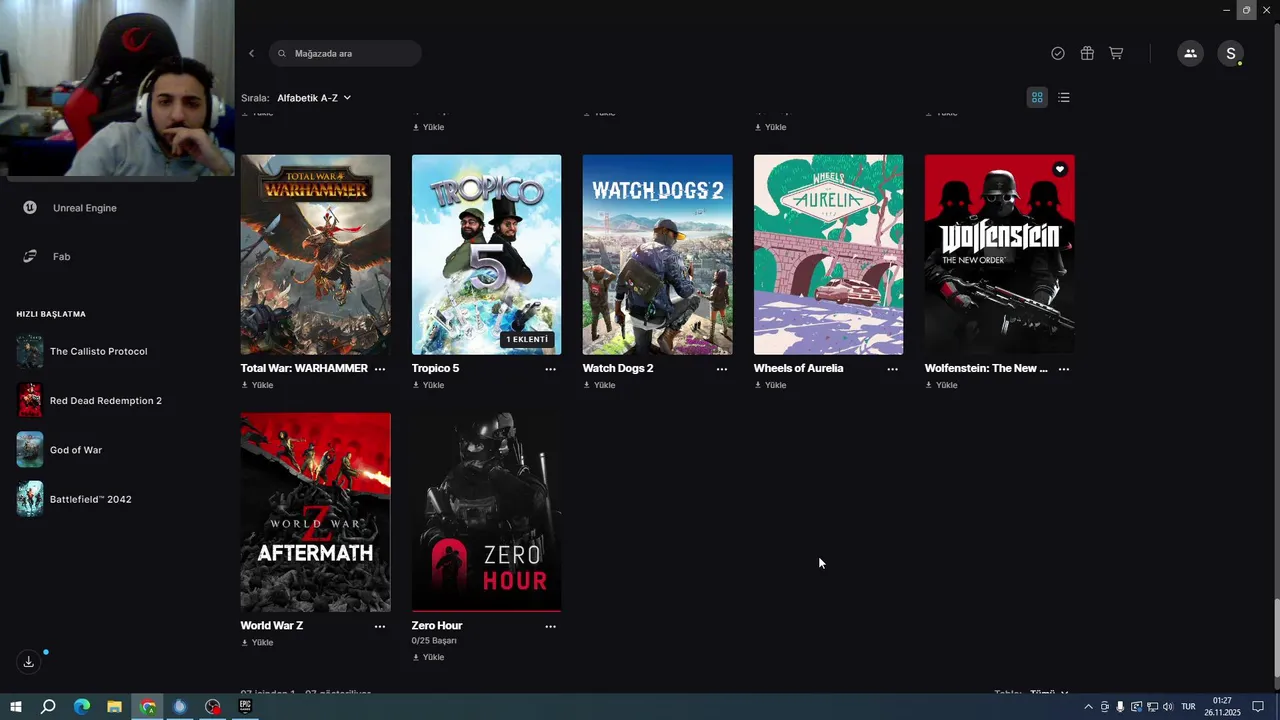
Task: Click the 1 EKLENTİ badge on Tropico 5
Action: (527, 339)
